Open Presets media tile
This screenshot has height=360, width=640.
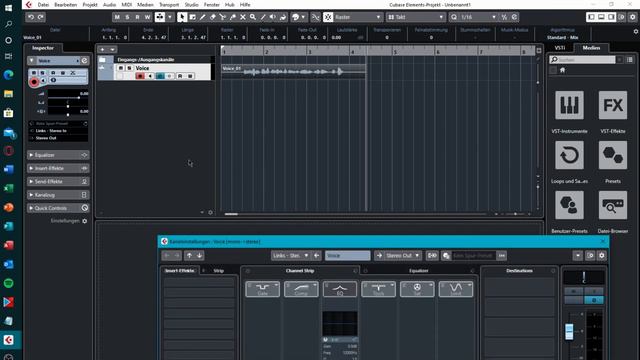coord(613,155)
